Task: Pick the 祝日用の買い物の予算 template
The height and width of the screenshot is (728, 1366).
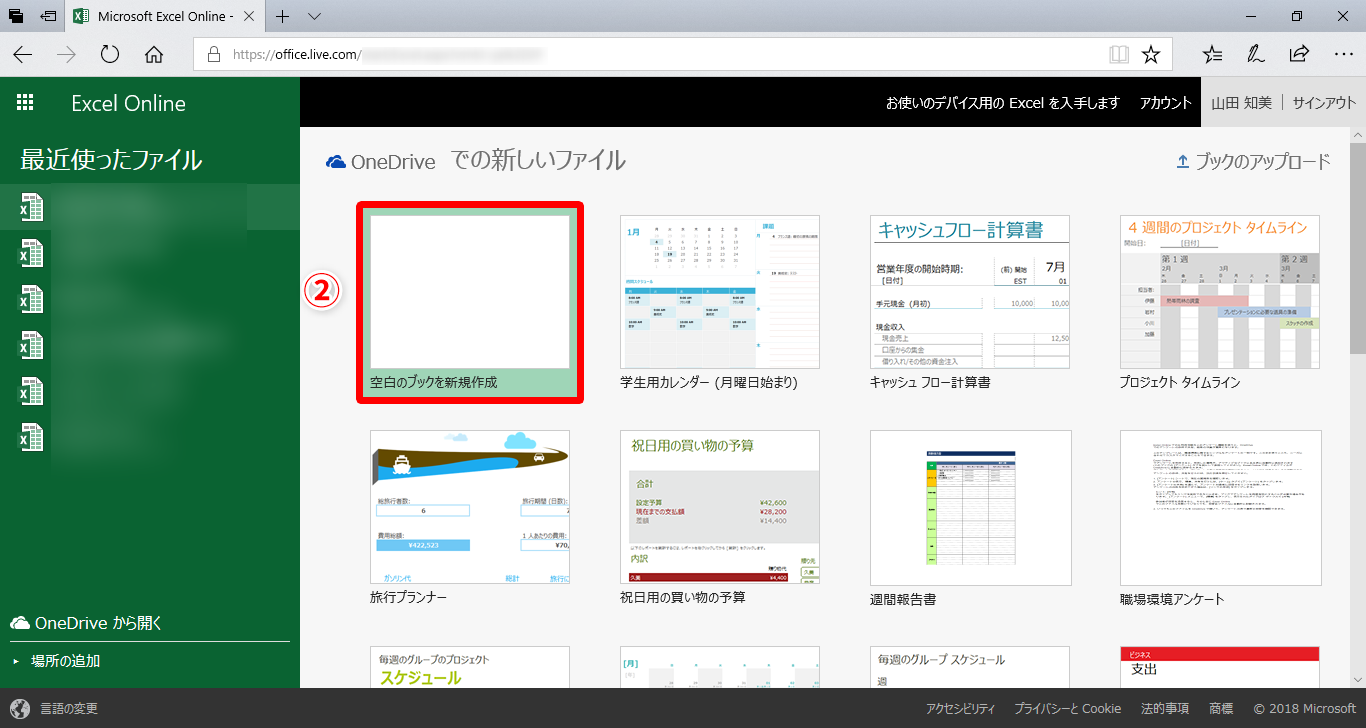Action: click(x=720, y=518)
